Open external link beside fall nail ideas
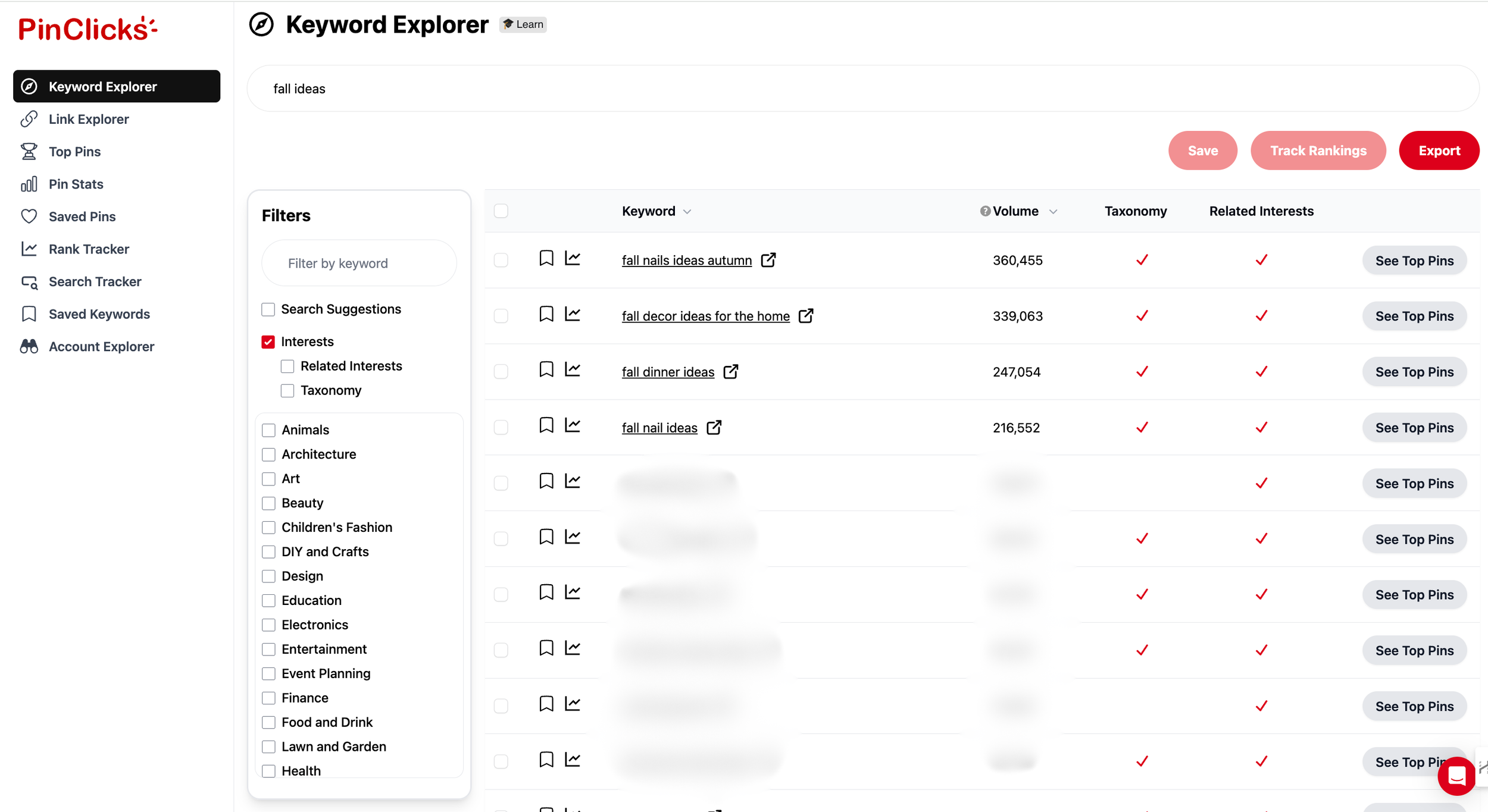The image size is (1488, 812). pos(714,427)
